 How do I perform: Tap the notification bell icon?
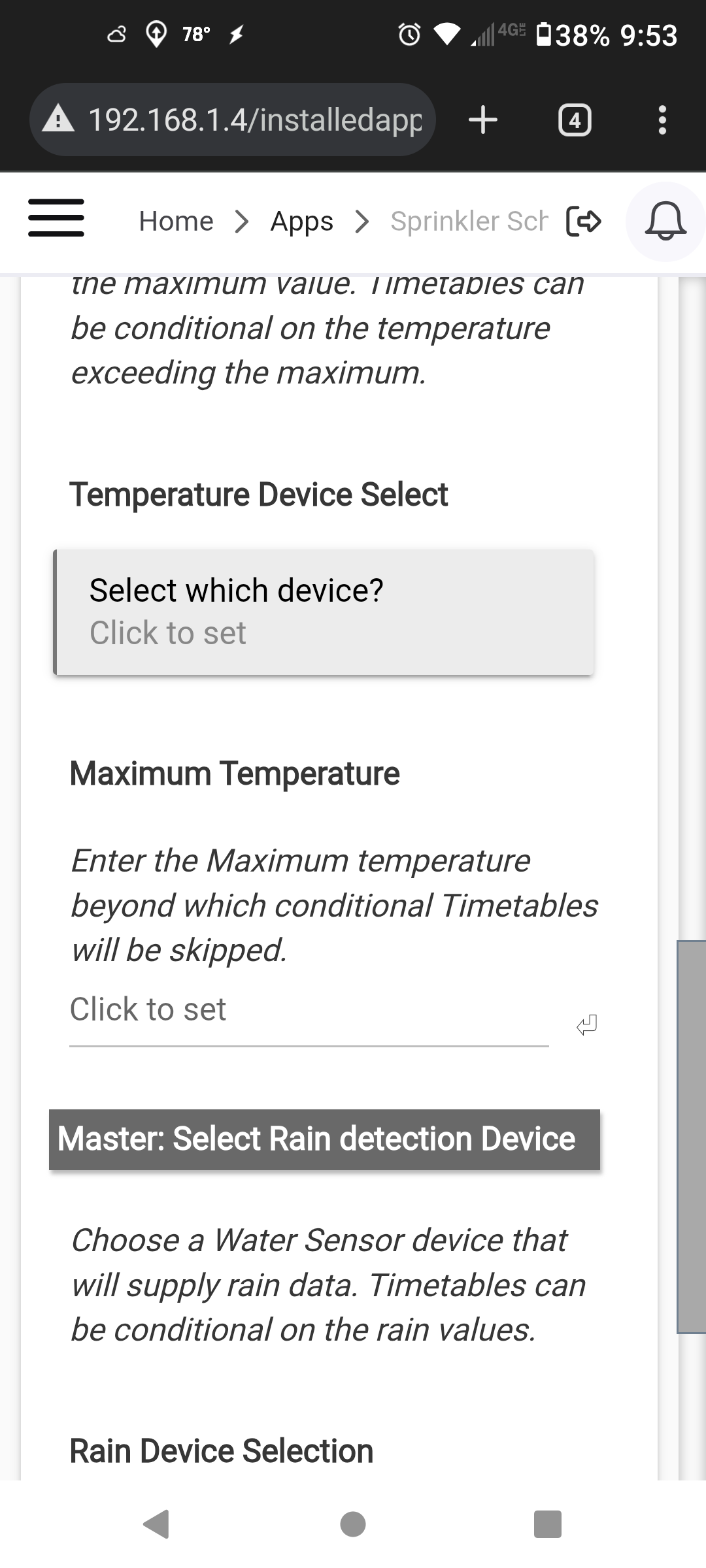(x=665, y=221)
